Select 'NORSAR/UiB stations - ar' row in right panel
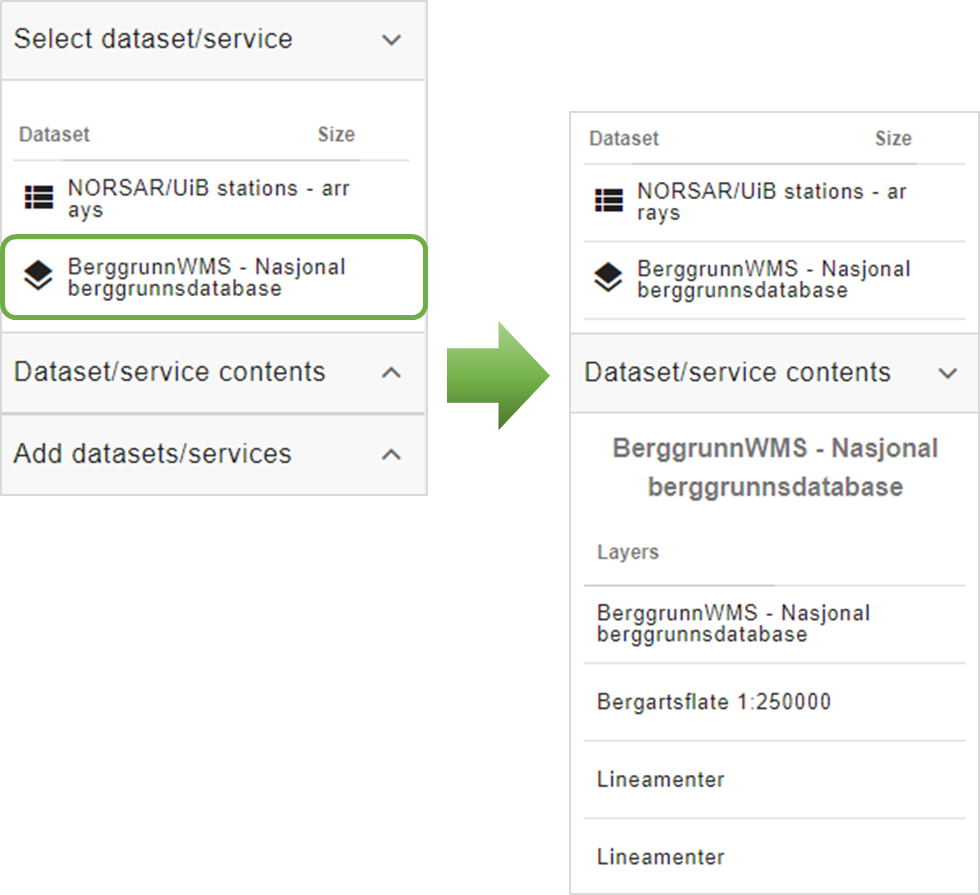The height and width of the screenshot is (895, 980). click(x=774, y=202)
